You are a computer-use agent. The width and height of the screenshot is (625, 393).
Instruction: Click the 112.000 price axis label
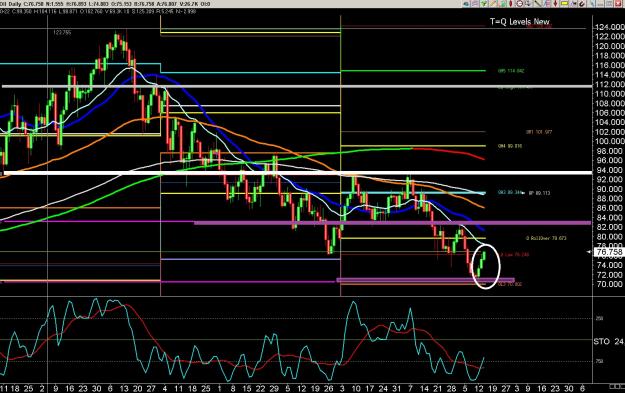[609, 84]
